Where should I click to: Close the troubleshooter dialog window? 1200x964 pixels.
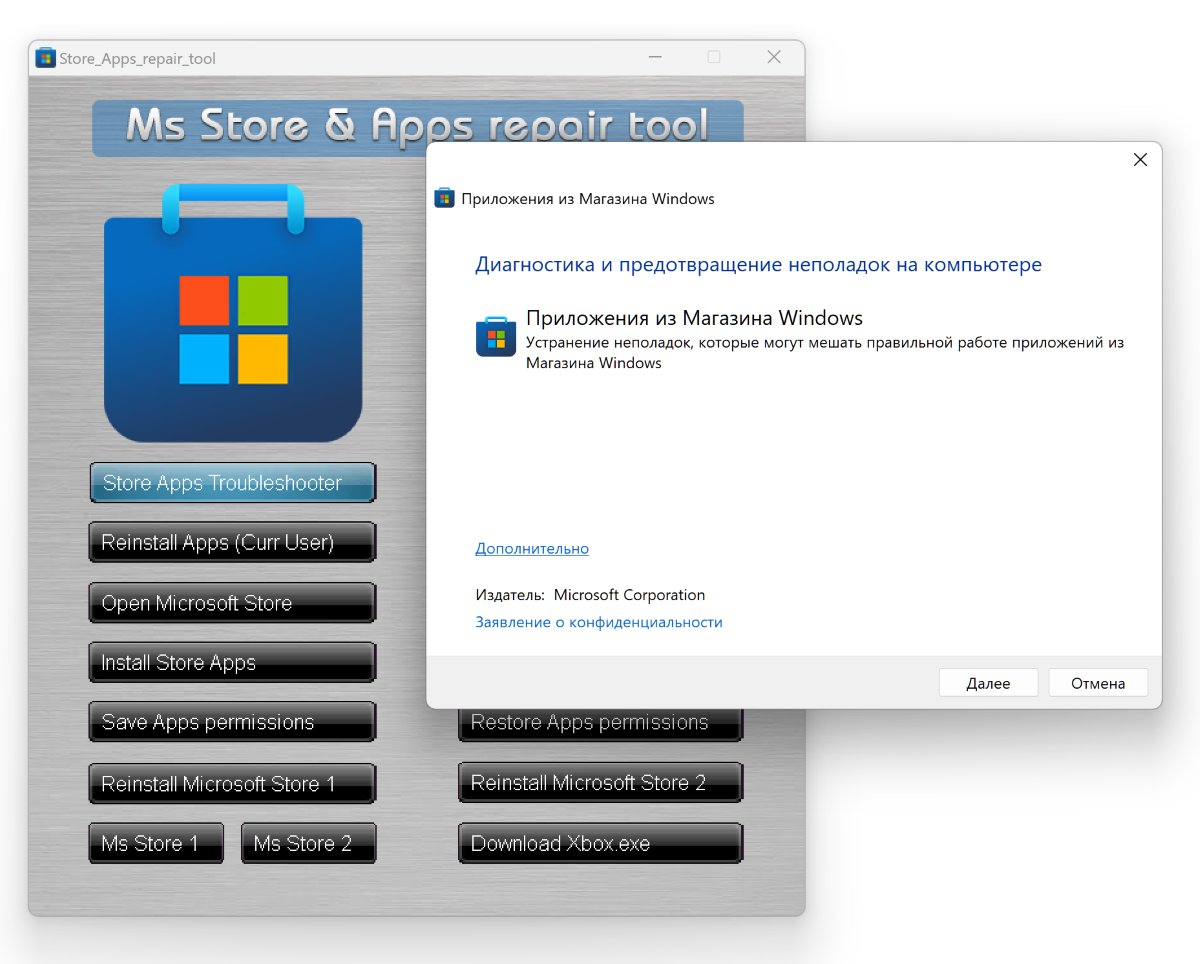[x=1140, y=160]
